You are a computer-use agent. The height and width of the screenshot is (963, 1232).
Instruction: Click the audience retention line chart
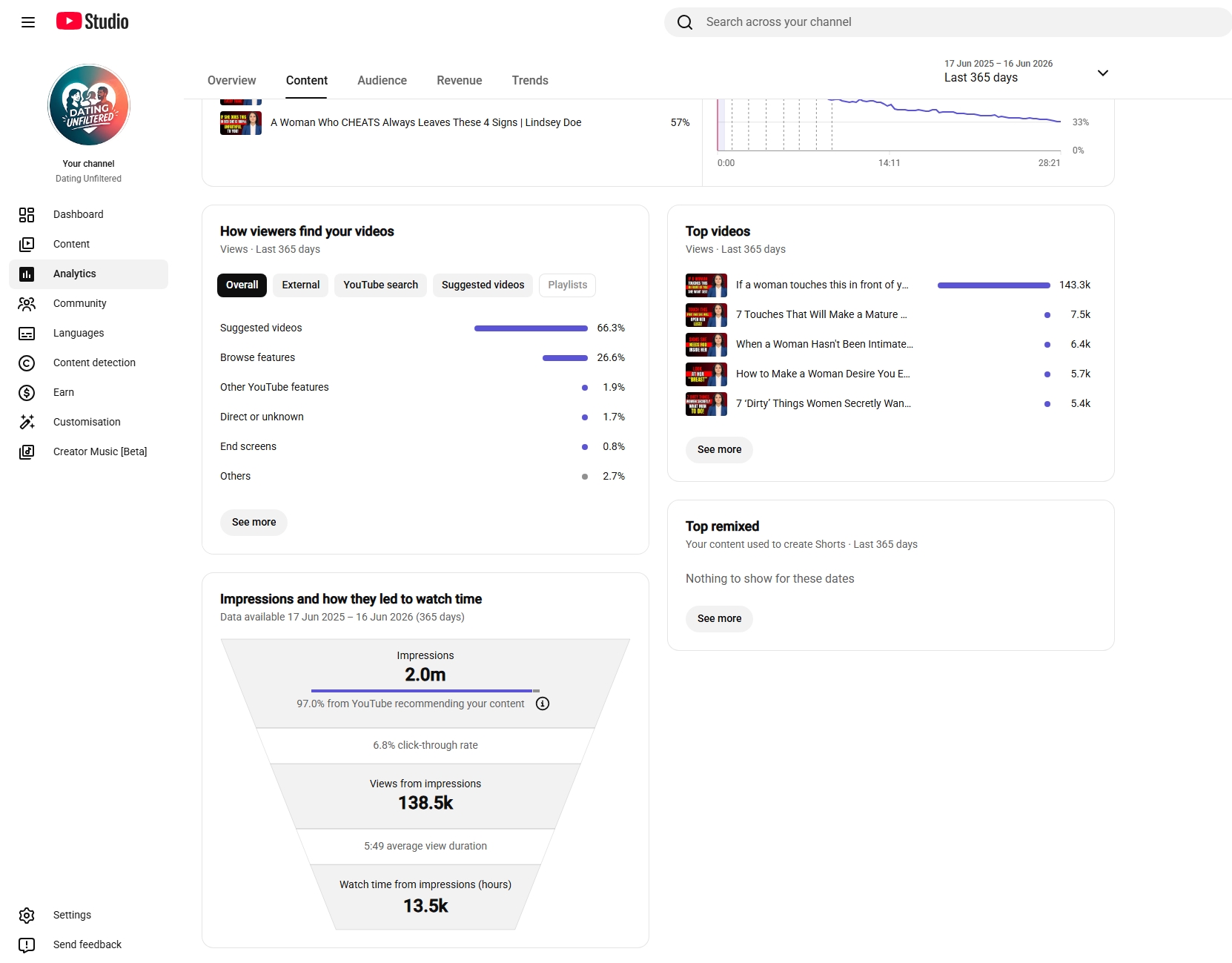coord(889,125)
